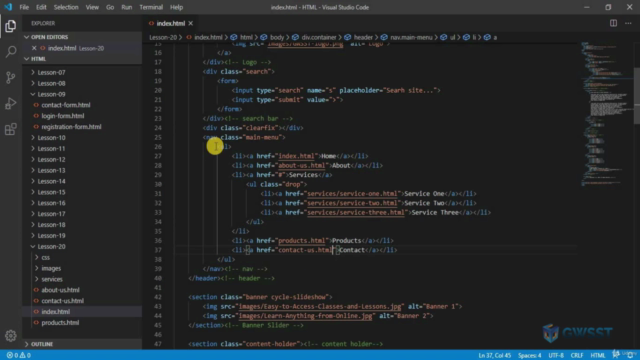Open the Run and Debug view
Image resolution: width=640 pixels, height=360 pixels.
tap(11, 103)
